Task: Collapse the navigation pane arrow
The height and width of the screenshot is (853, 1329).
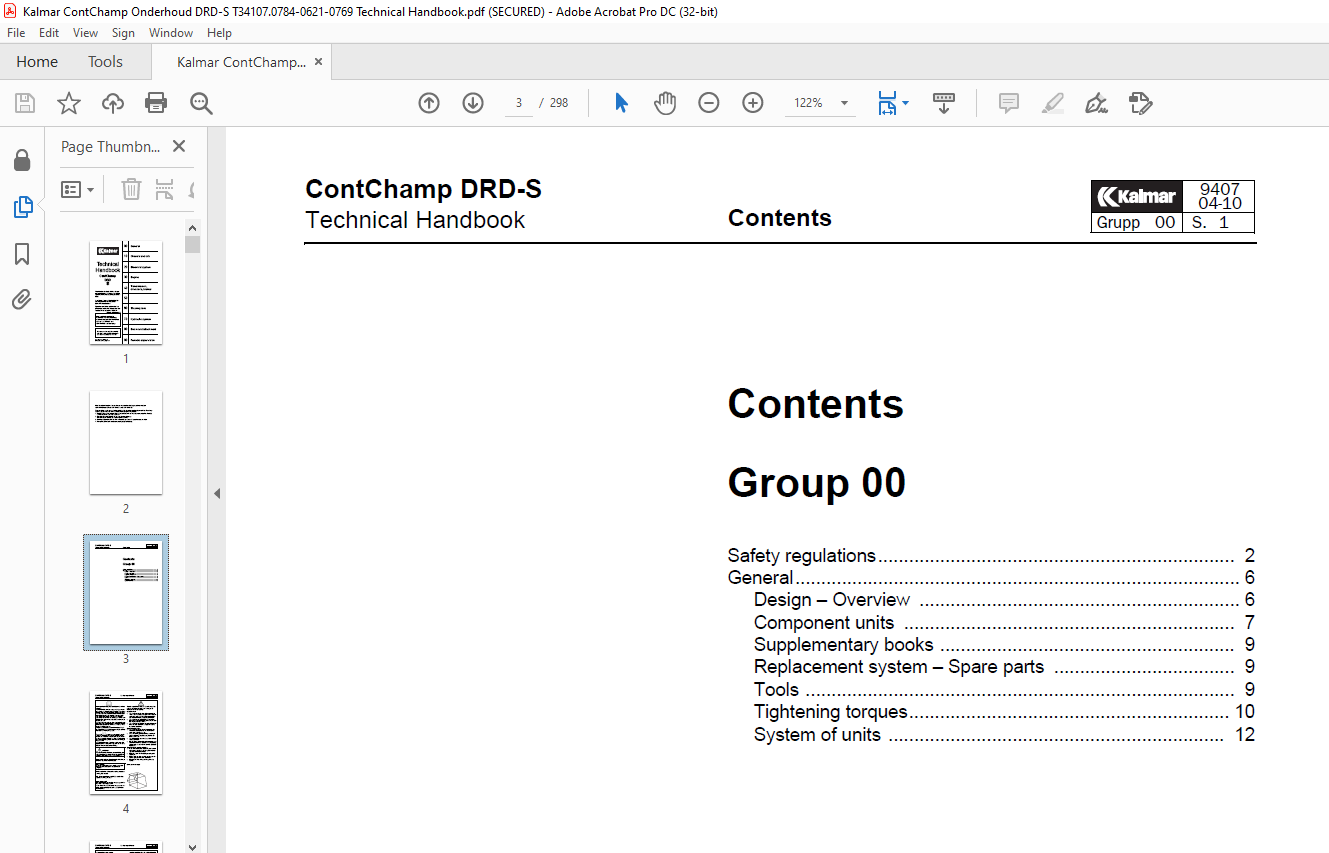Action: [216, 493]
